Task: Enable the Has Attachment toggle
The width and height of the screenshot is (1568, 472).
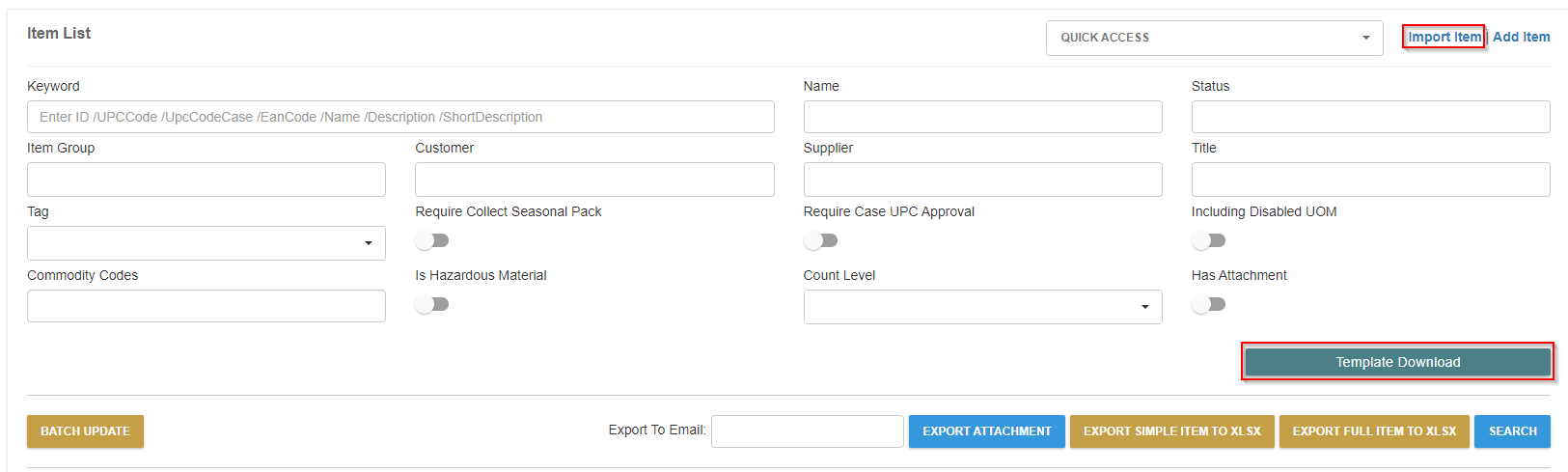Action: click(x=1208, y=304)
